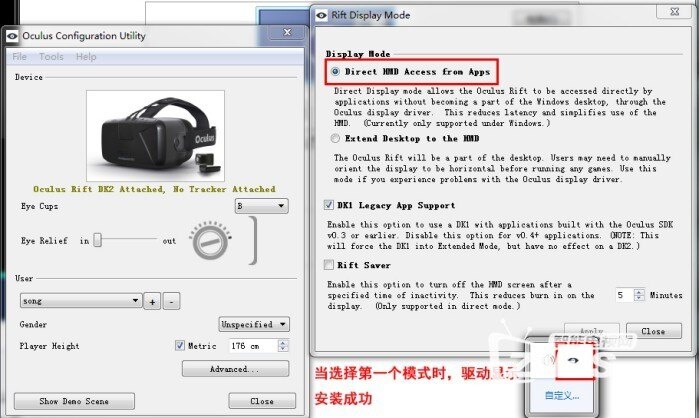This screenshot has height=418, width=699.
Task: Click the Oculus Configuration Utility title icon
Action: [12, 36]
